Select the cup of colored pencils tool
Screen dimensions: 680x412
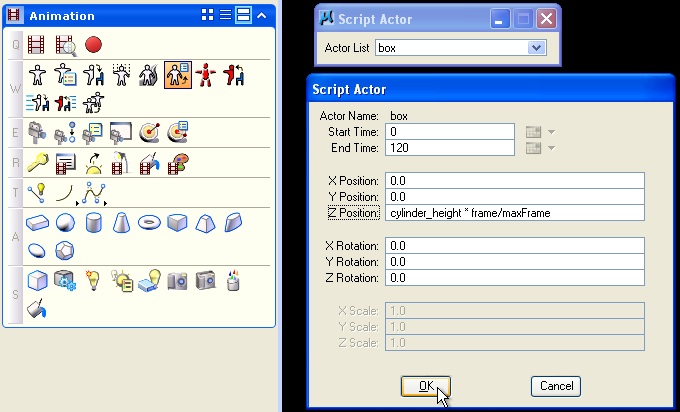pos(233,281)
